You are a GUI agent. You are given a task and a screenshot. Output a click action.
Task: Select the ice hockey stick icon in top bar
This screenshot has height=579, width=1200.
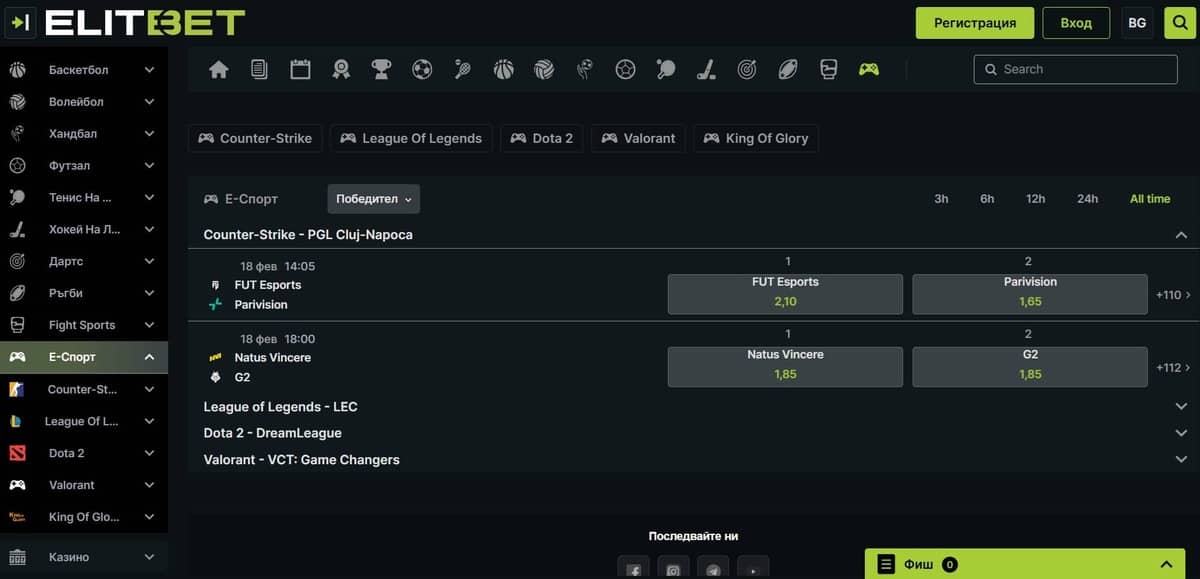(706, 69)
